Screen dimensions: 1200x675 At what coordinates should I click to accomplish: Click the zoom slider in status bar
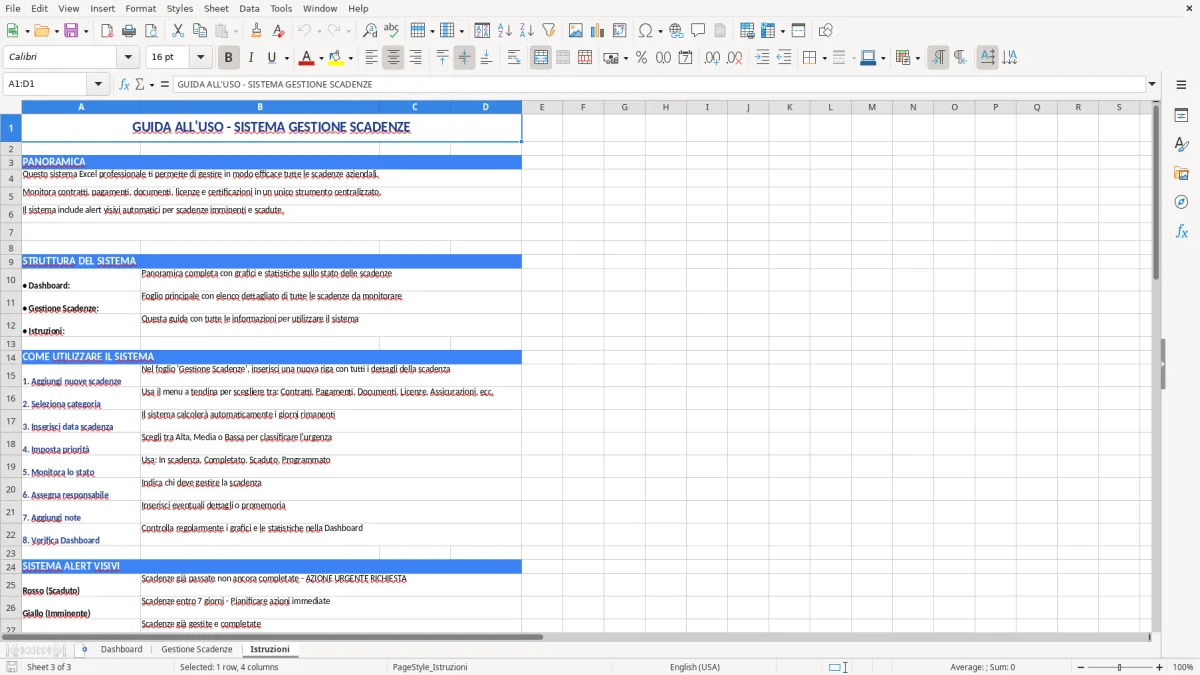(1119, 667)
